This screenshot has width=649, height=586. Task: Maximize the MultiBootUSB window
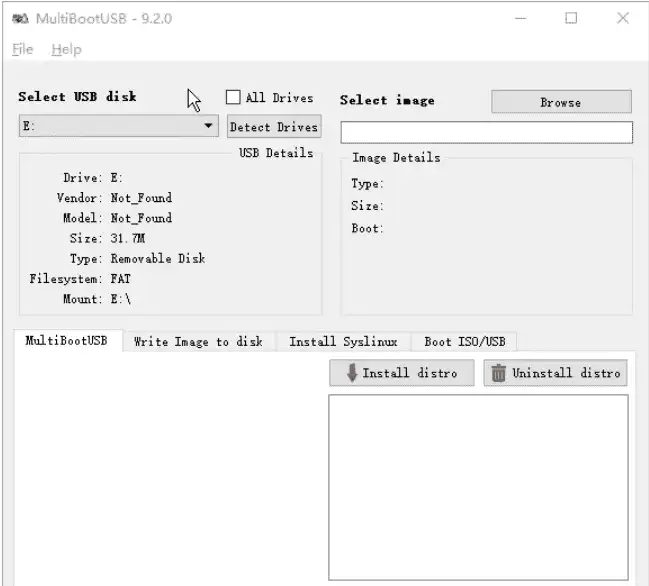click(x=571, y=18)
